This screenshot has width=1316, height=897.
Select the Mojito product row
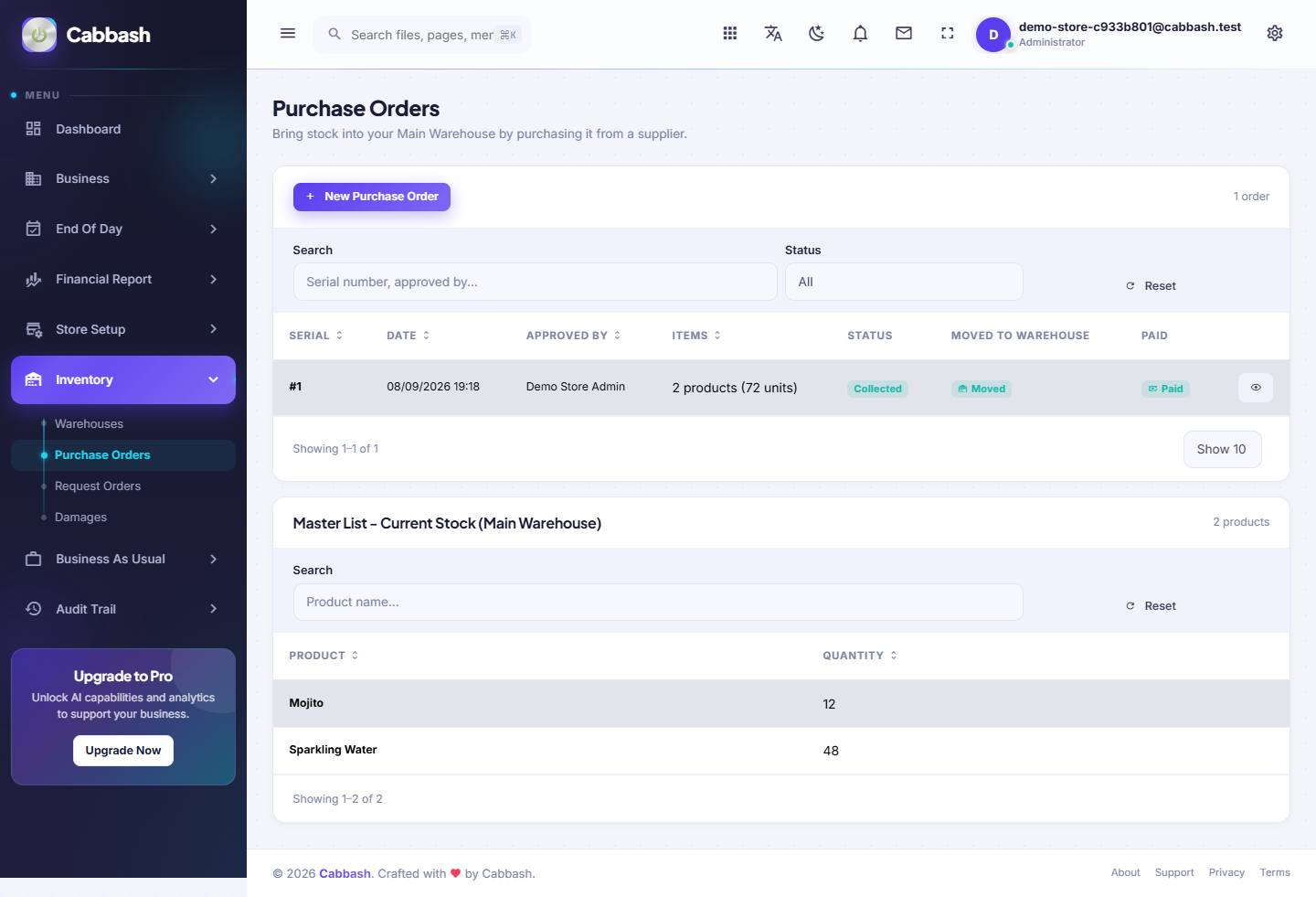pos(781,703)
